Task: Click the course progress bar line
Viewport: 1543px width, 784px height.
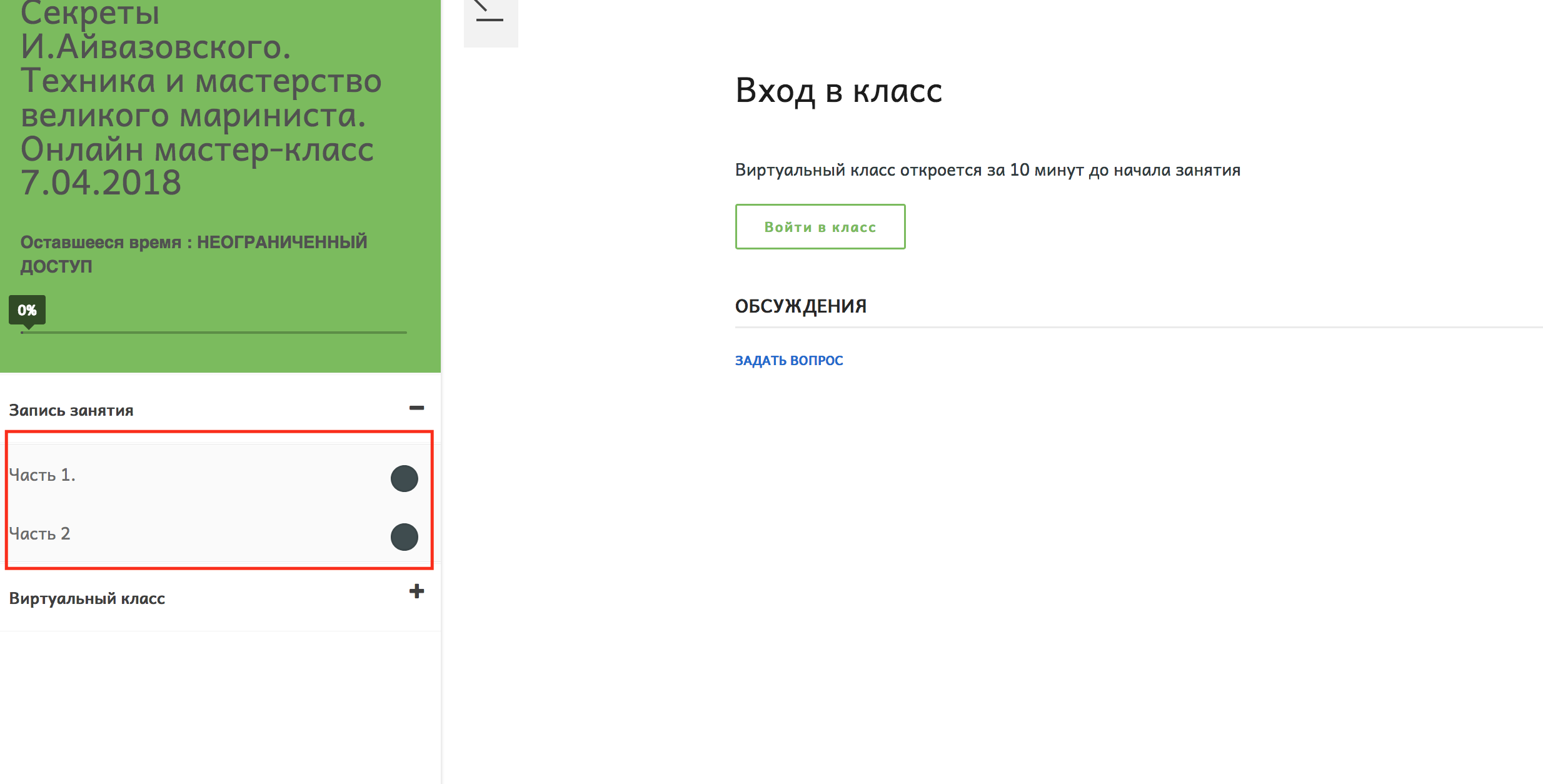Action: click(214, 333)
